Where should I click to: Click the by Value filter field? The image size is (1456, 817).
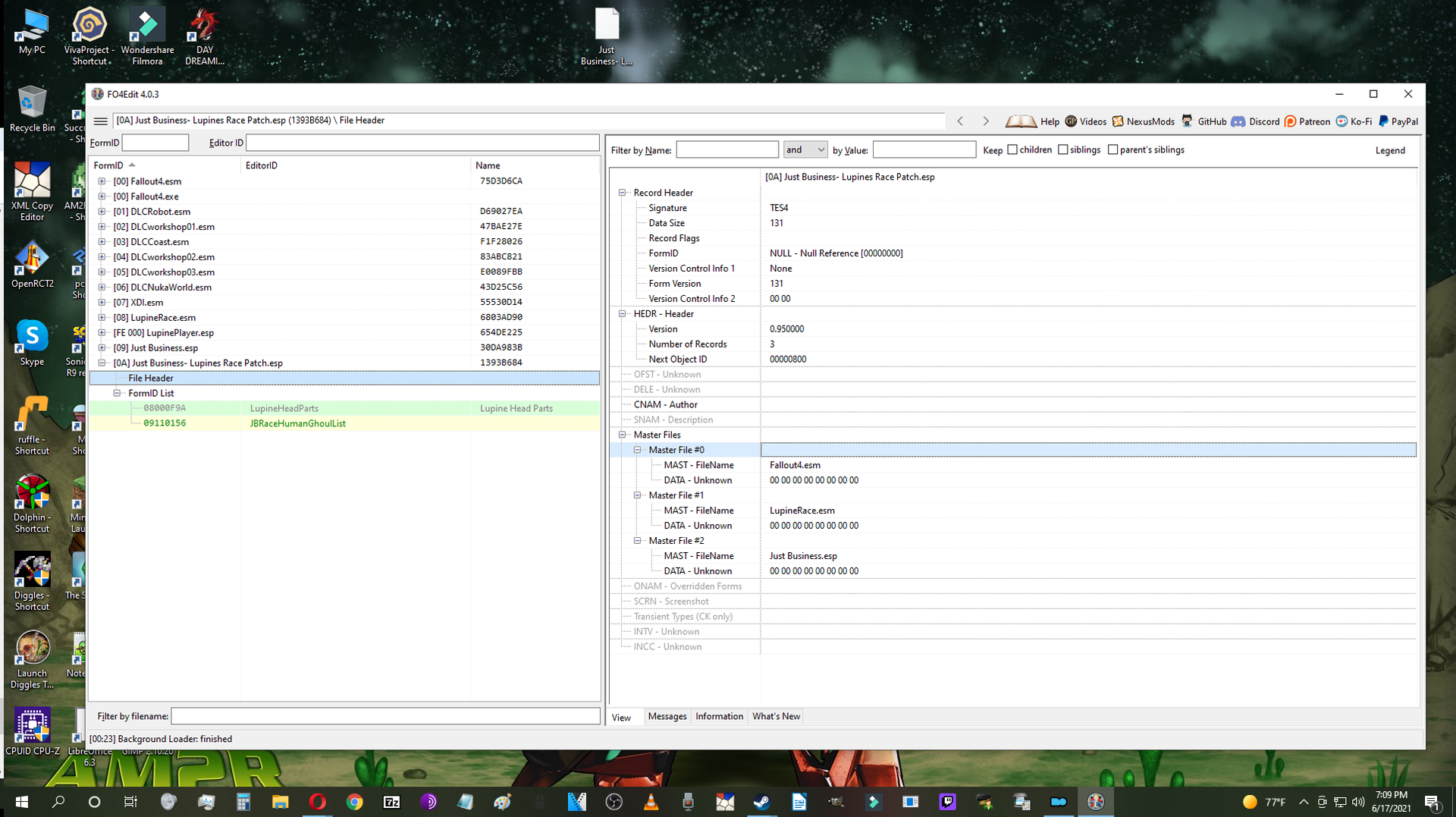(x=924, y=150)
